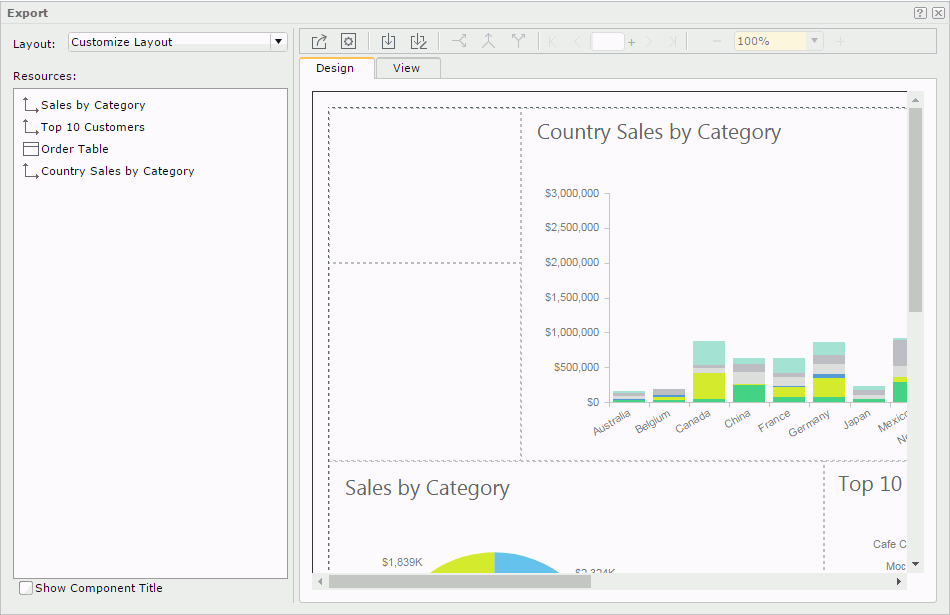950x615 pixels.
Task: Switch to the View tab
Action: click(407, 68)
